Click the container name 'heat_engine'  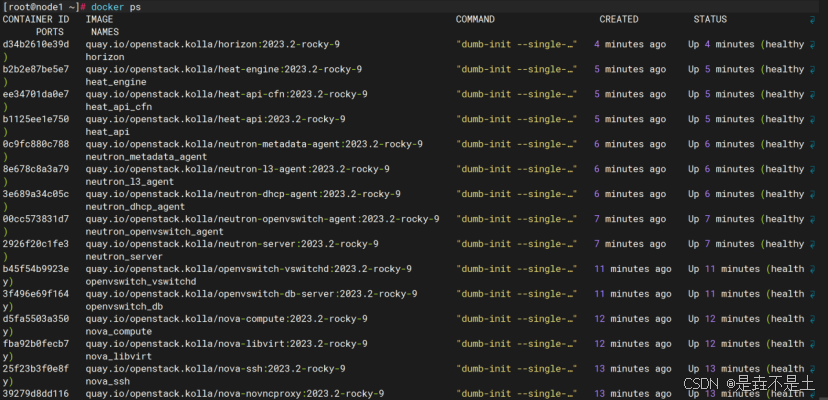(116, 82)
